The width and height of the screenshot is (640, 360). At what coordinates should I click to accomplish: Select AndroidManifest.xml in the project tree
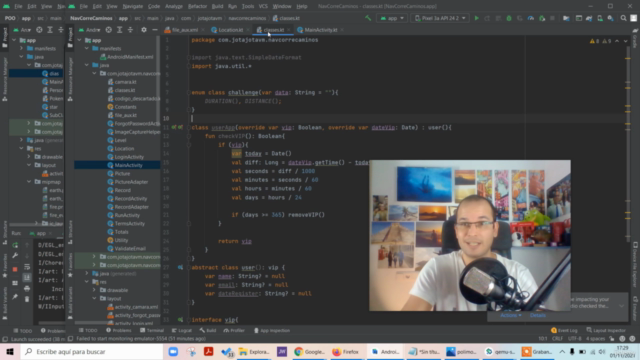pyautogui.click(x=127, y=57)
